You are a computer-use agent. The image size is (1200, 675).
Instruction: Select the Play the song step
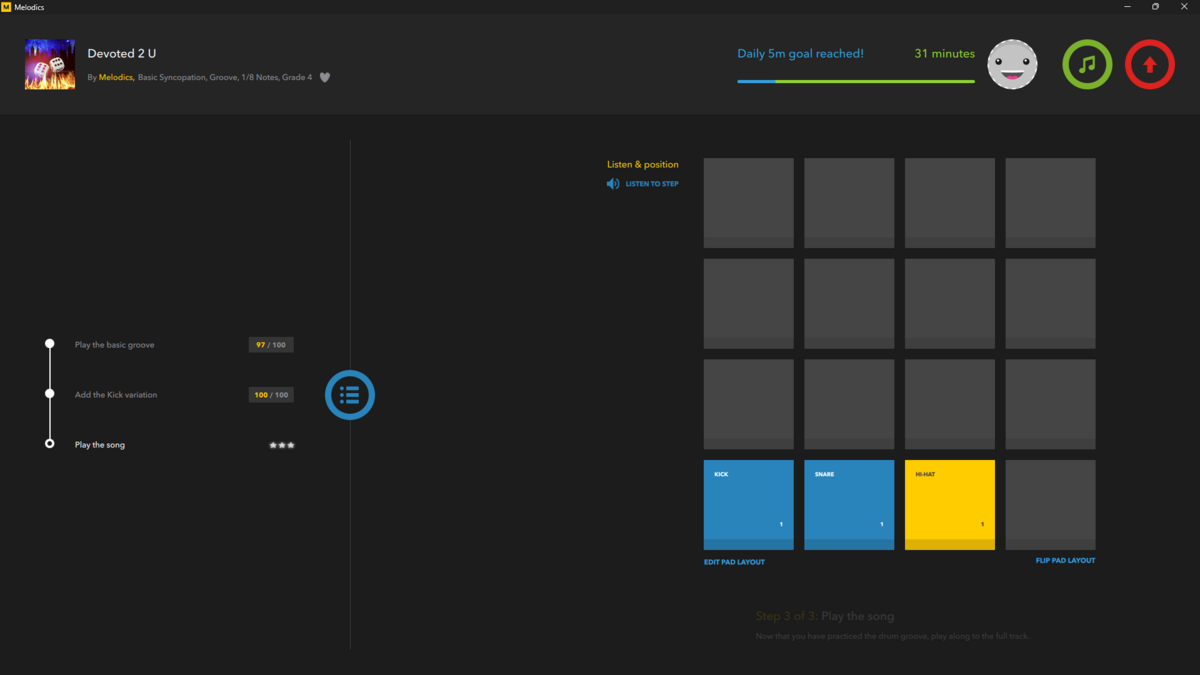pos(100,445)
